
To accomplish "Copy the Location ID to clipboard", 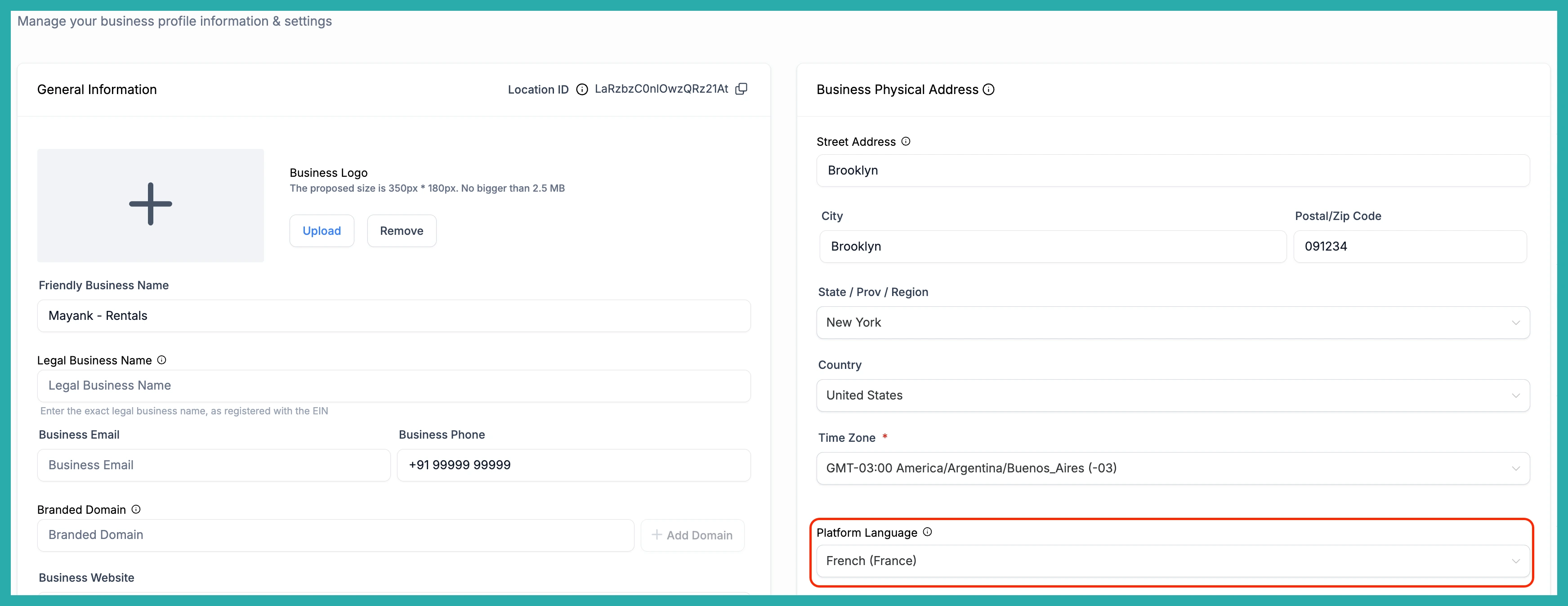I will (x=741, y=89).
